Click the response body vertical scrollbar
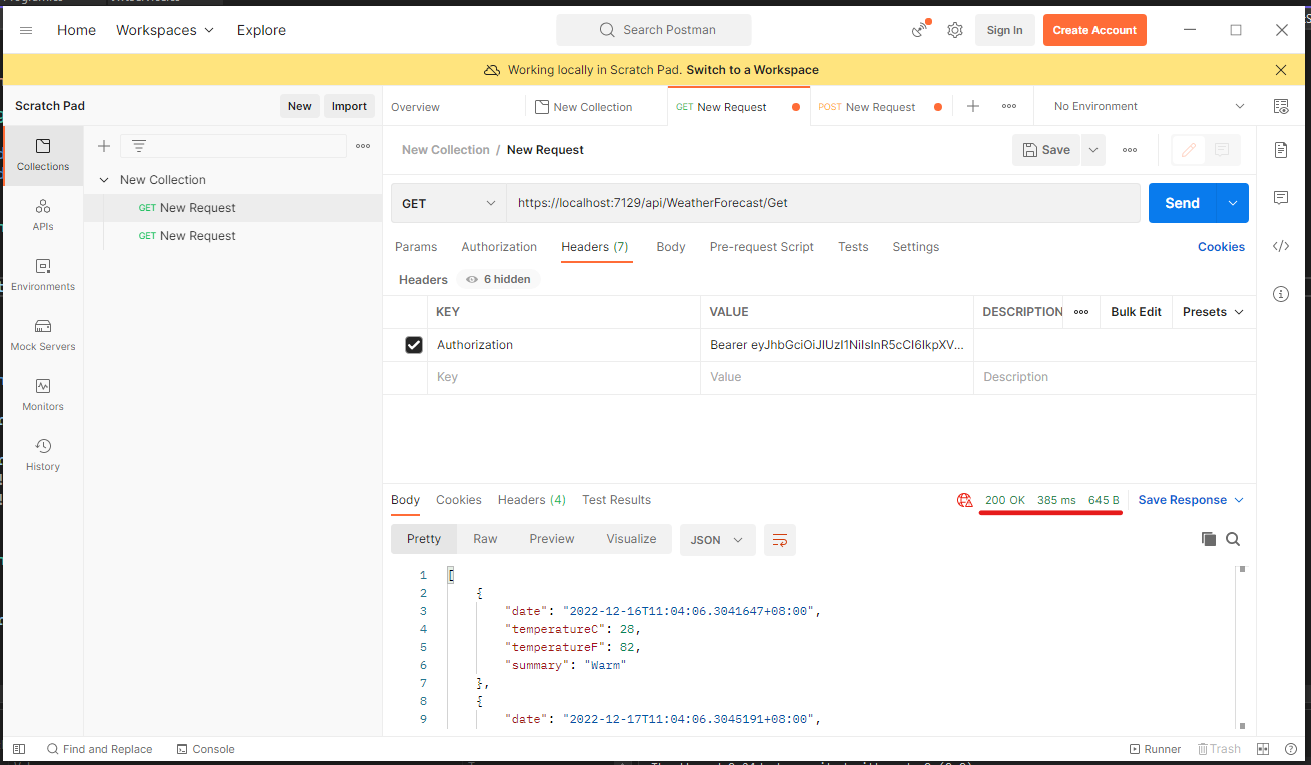This screenshot has height=765, width=1311. [x=1242, y=648]
